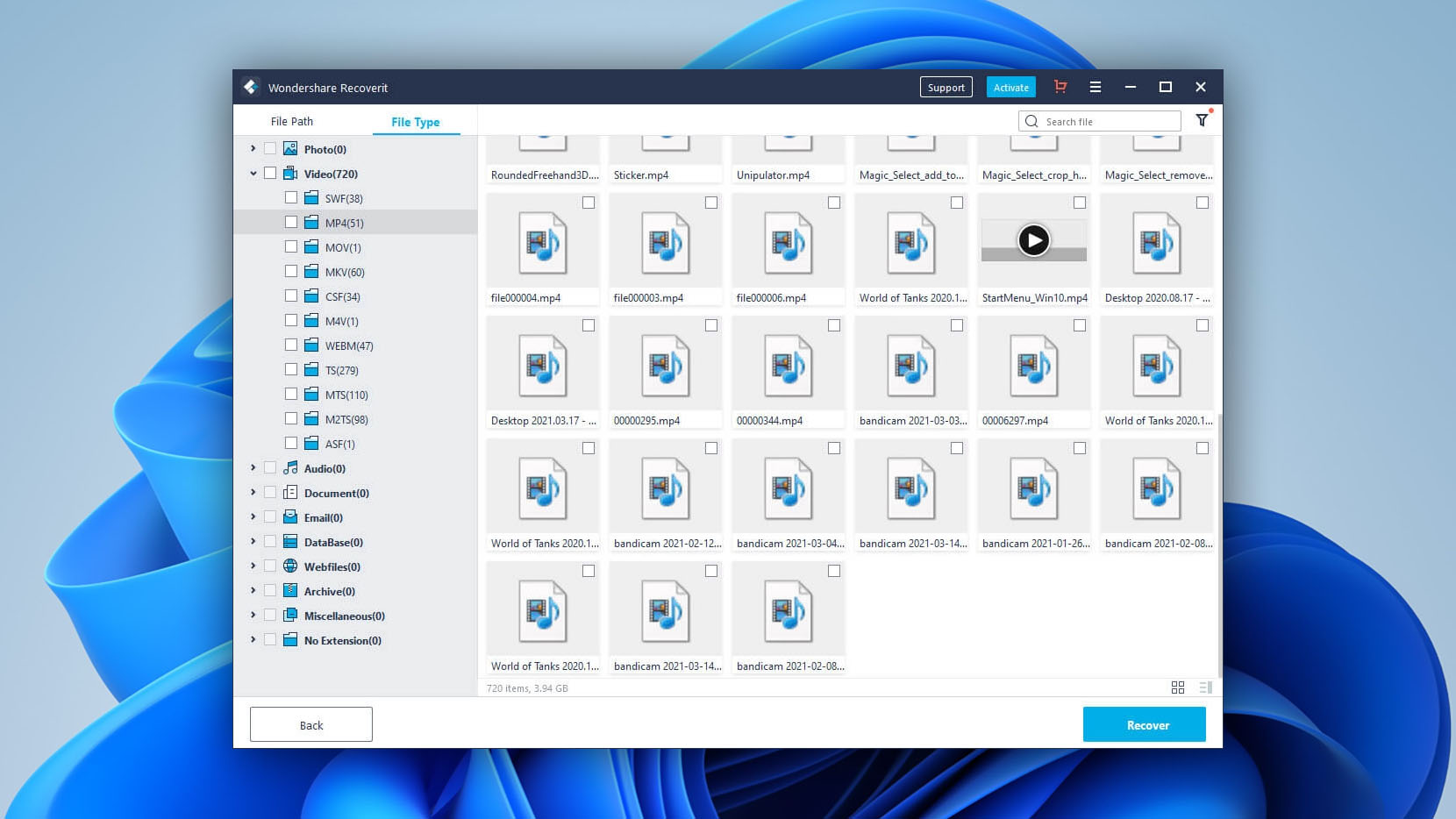Screen dimensions: 1456x819
Task: Click the Email envelope icon
Action: click(290, 517)
